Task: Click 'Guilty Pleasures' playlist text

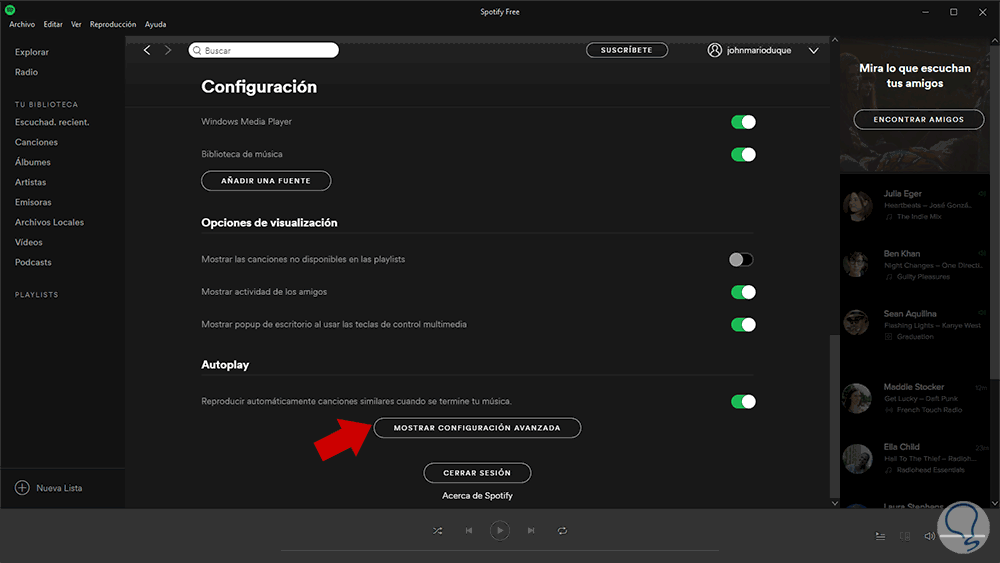Action: tap(923, 277)
